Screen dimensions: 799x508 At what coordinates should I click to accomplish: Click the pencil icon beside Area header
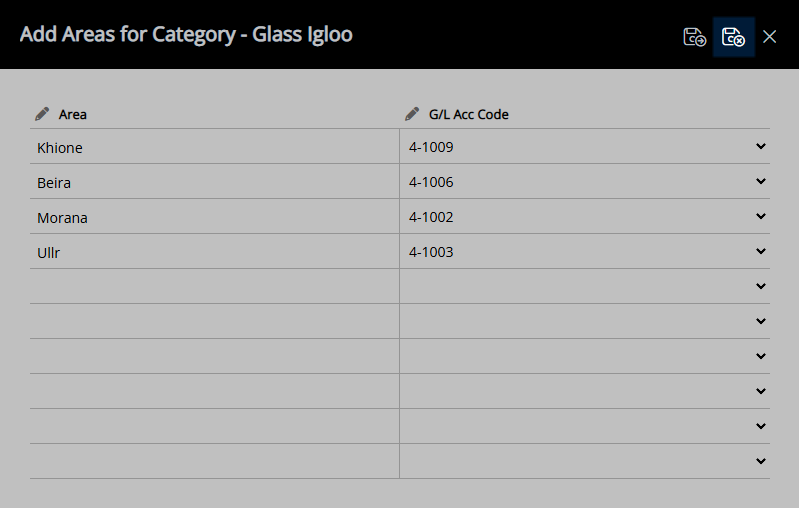[x=42, y=114]
